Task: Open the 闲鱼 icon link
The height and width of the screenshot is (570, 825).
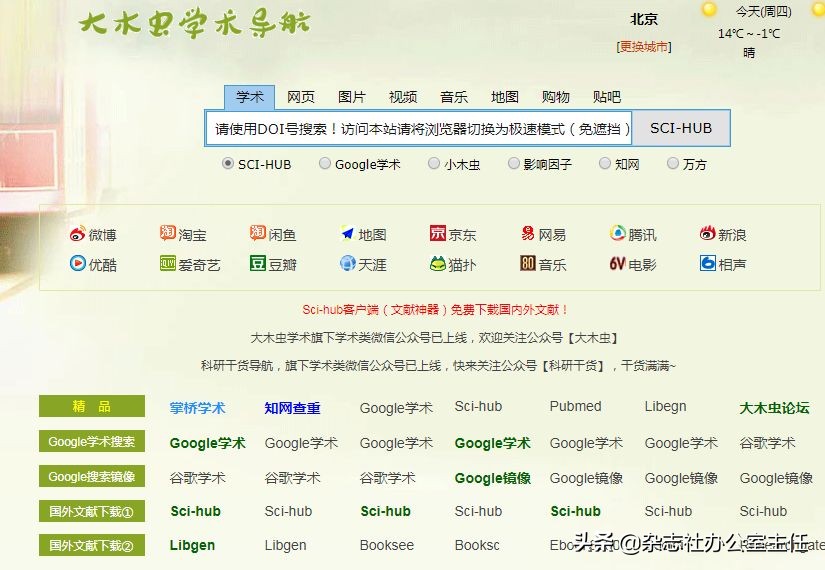Action: (258, 233)
